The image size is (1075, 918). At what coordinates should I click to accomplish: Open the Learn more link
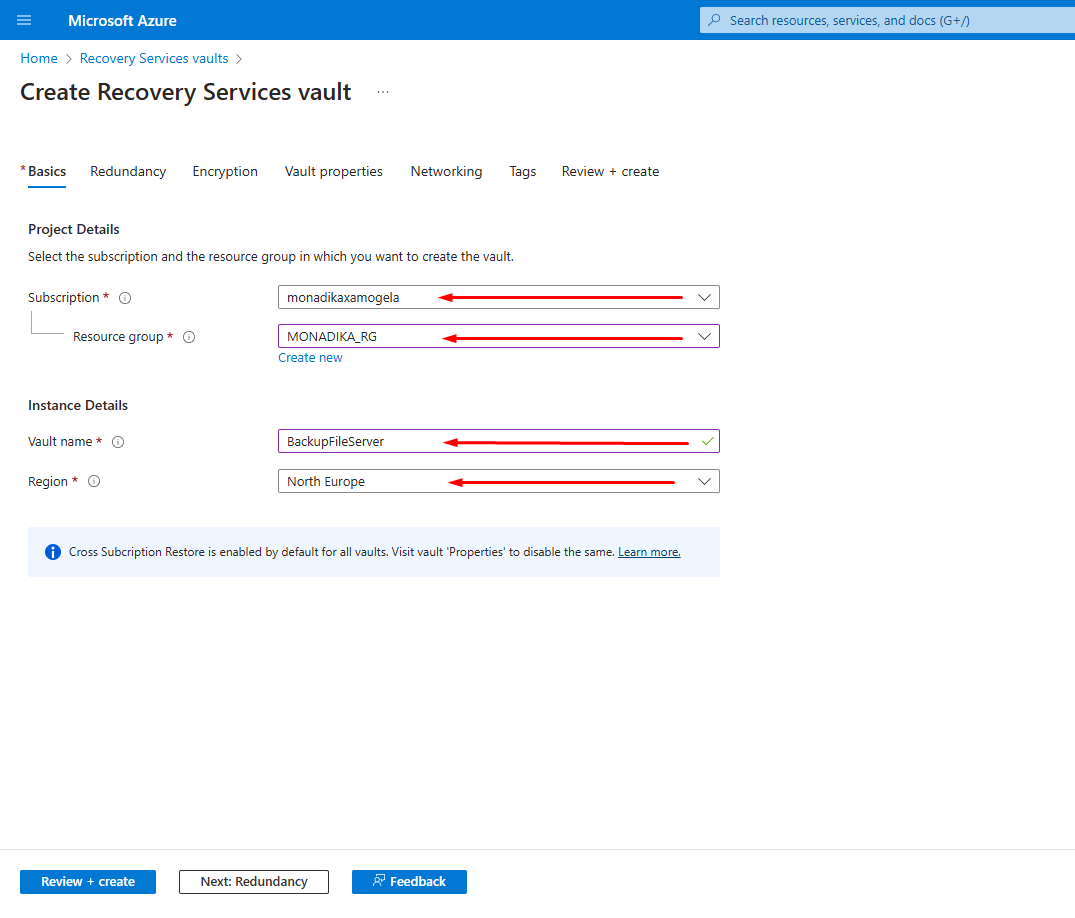649,552
